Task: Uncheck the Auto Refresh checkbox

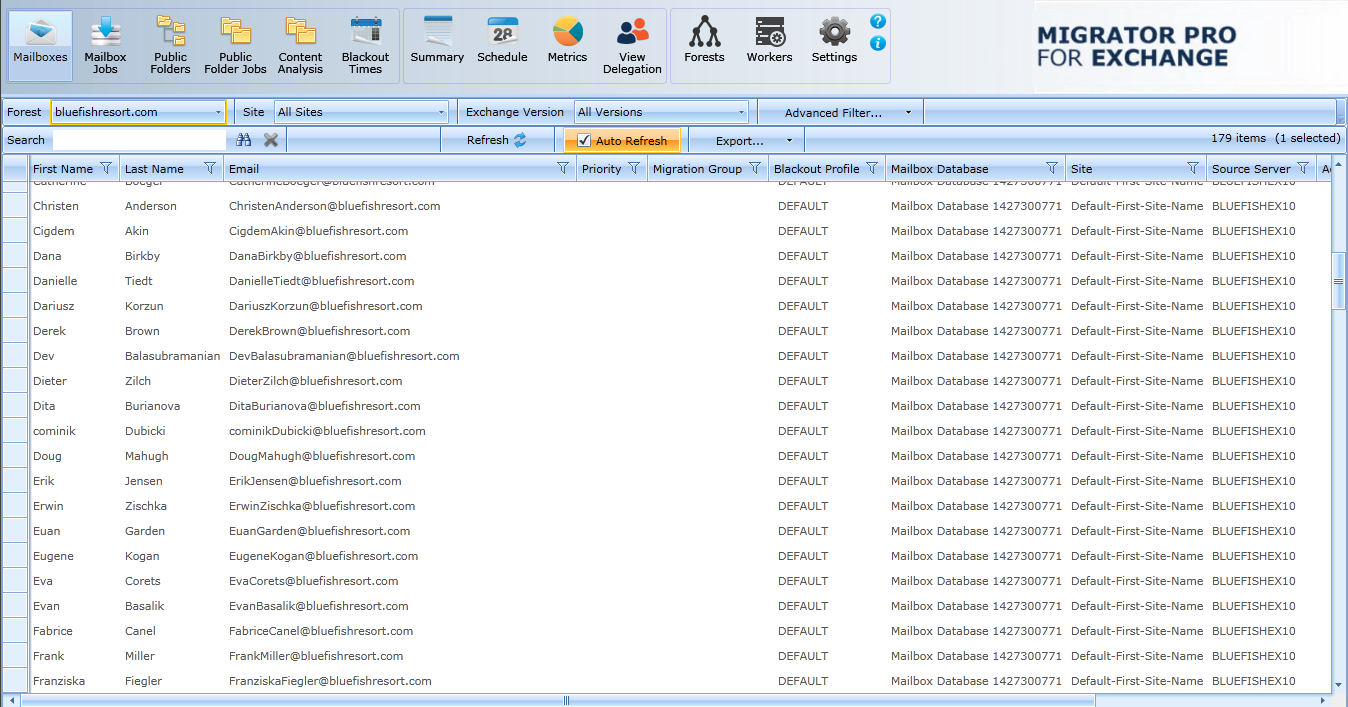Action: click(585, 141)
